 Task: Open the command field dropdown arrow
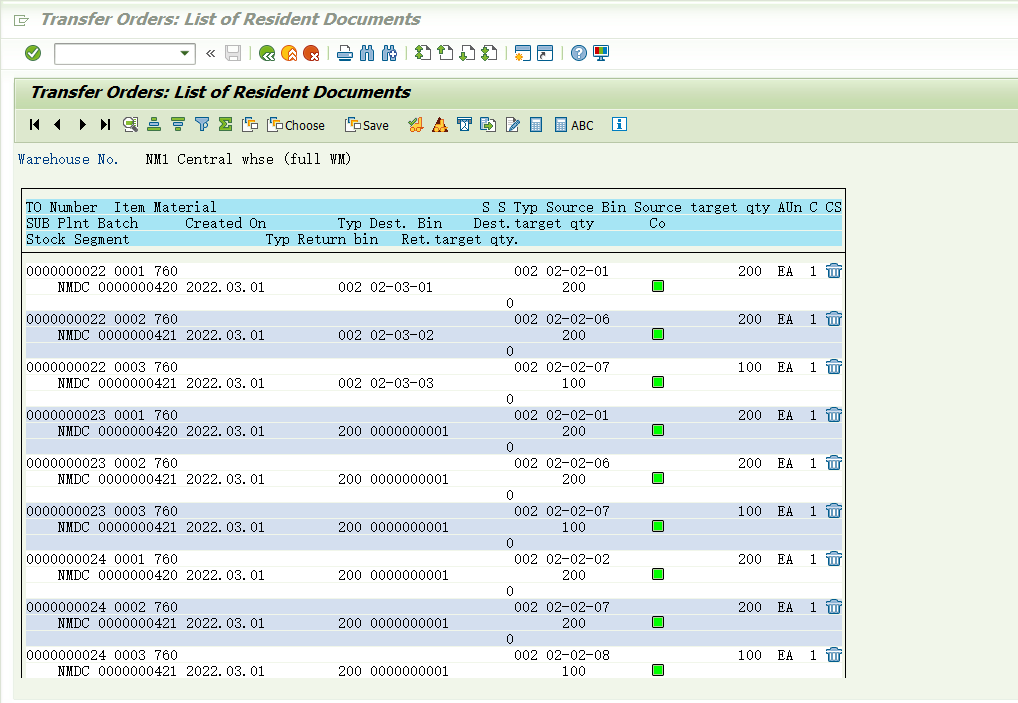click(x=185, y=53)
